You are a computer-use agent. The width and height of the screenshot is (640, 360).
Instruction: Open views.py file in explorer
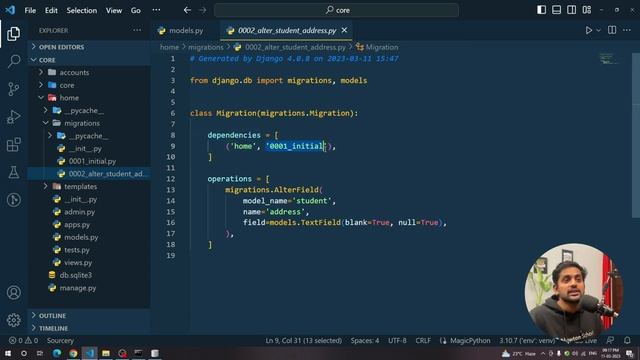tap(78, 262)
